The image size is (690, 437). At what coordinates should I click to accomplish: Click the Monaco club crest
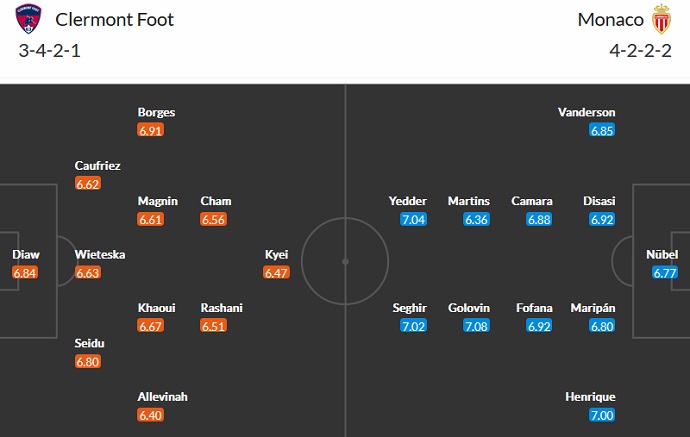(x=659, y=20)
